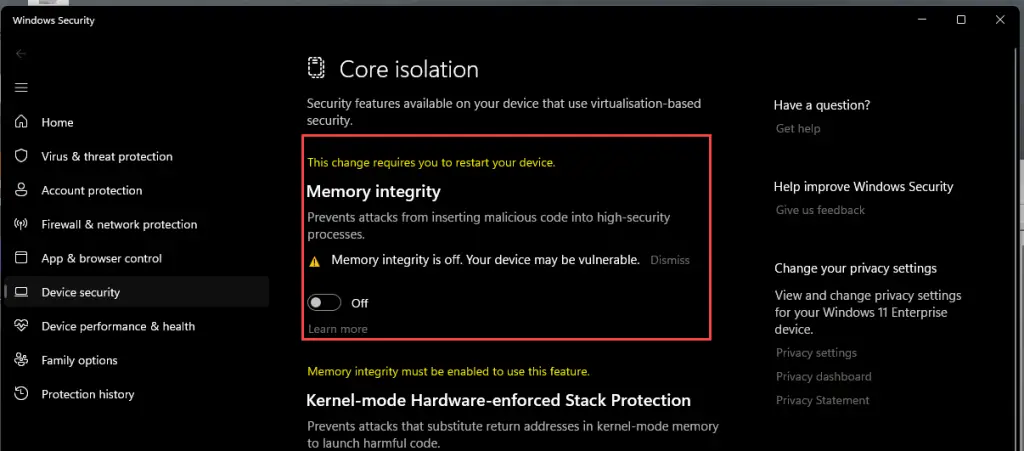Click the Get help link
The image size is (1024, 451).
tap(798, 128)
